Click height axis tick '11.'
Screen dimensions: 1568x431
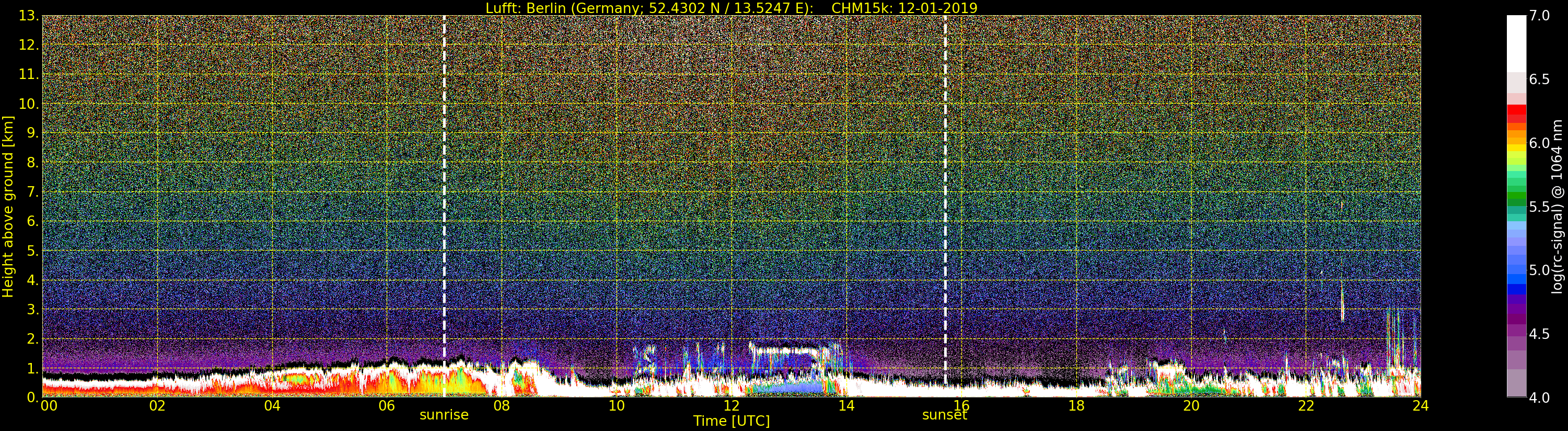(x=29, y=74)
